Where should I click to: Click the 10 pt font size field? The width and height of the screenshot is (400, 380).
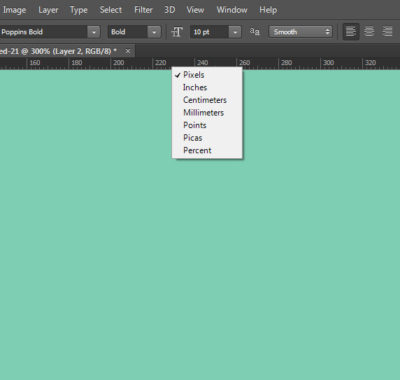coord(209,32)
